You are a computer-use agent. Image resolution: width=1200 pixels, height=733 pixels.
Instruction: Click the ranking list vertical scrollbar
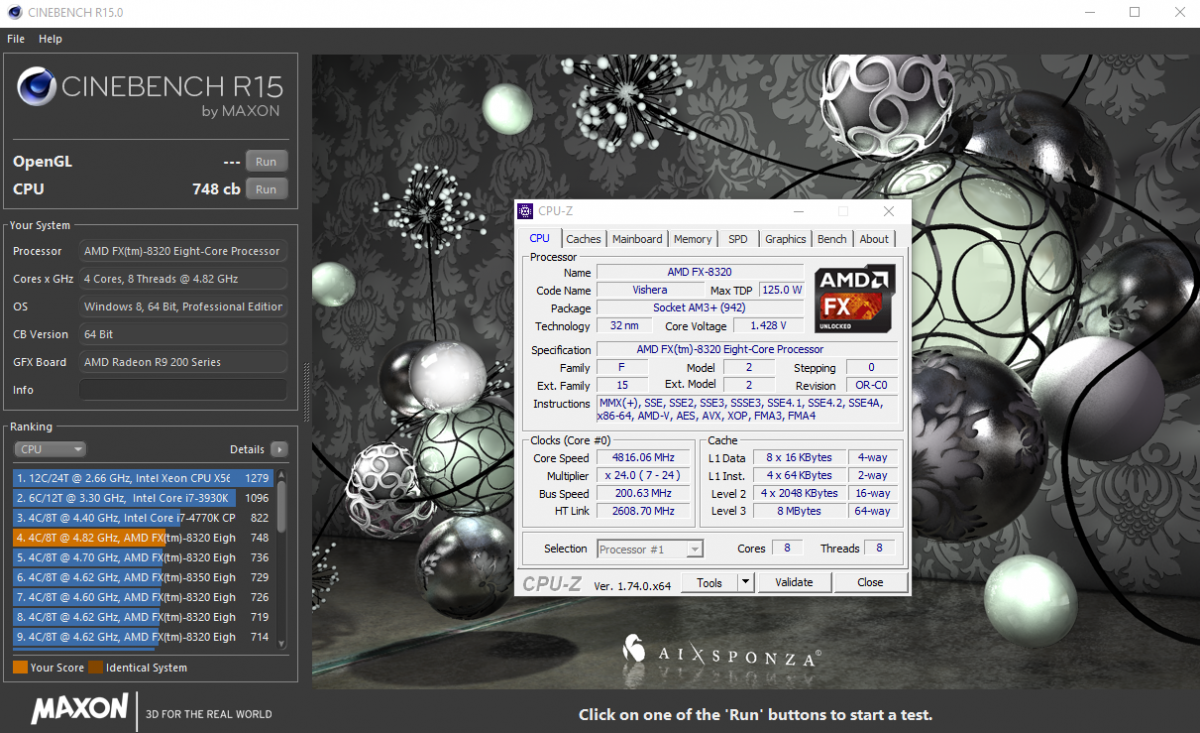[x=281, y=558]
